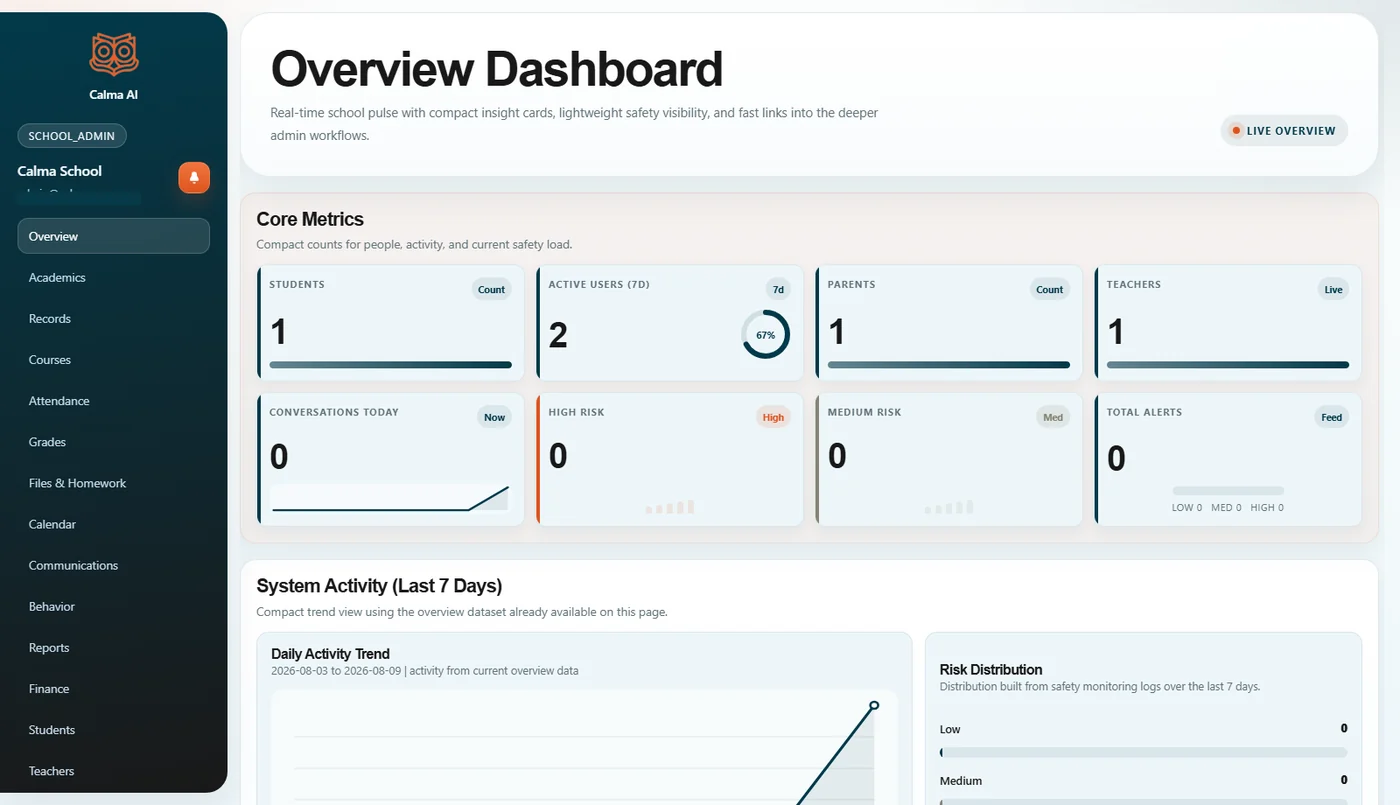
Task: Click the Low risk distribution bar
Action: click(x=1143, y=752)
